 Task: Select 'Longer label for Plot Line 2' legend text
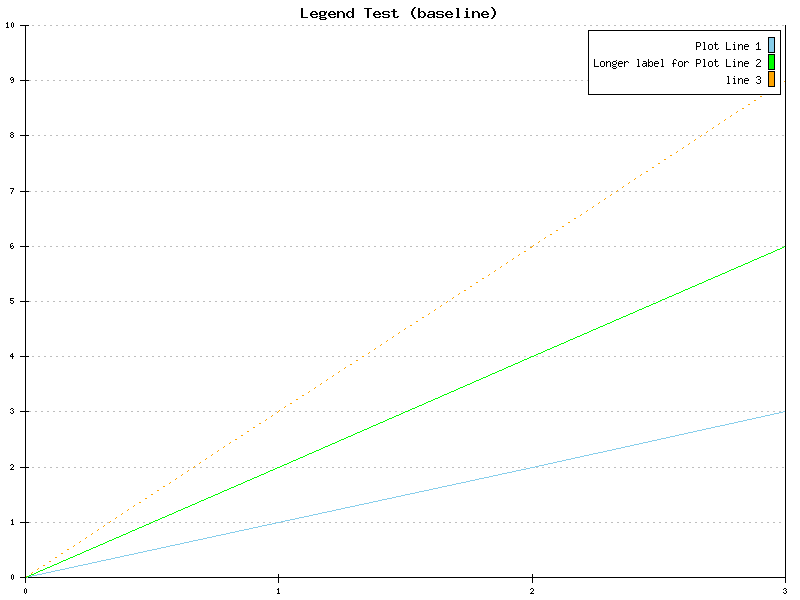677,63
